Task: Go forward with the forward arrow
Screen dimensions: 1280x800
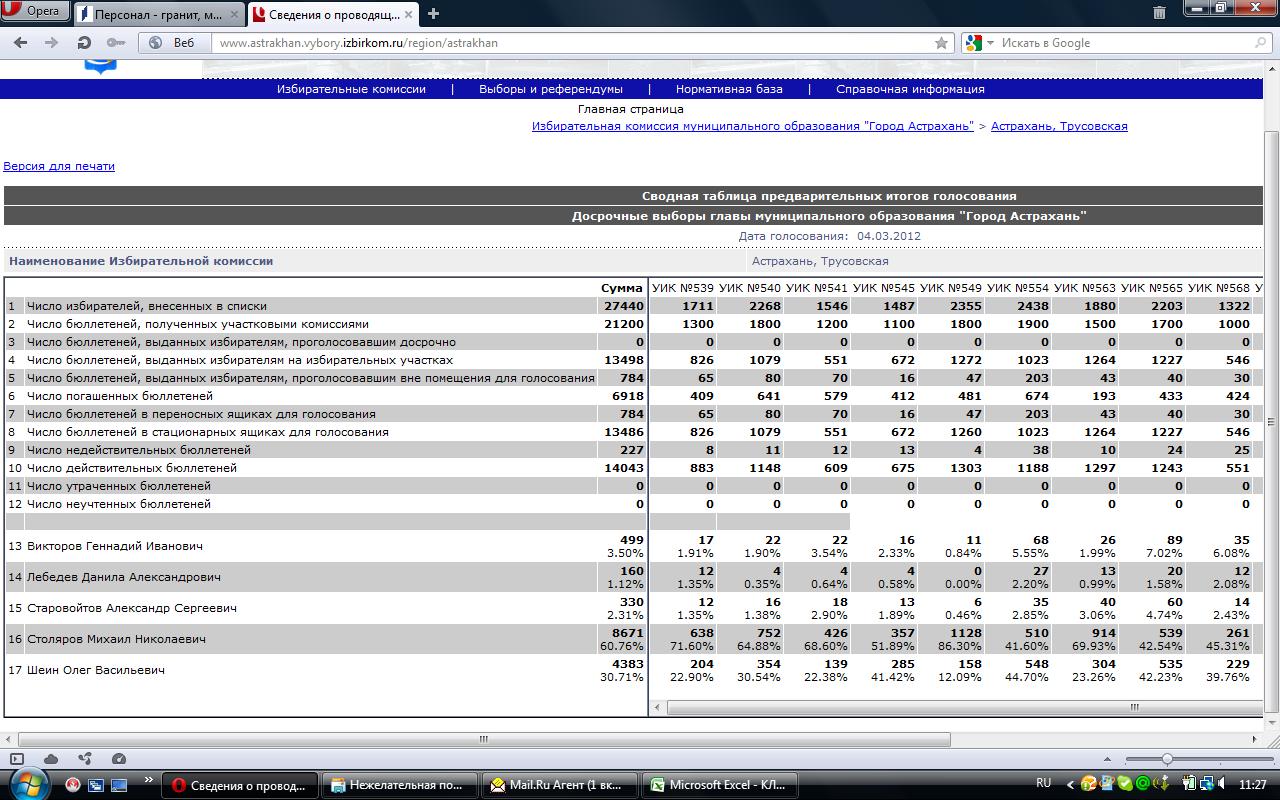Action: click(x=51, y=43)
